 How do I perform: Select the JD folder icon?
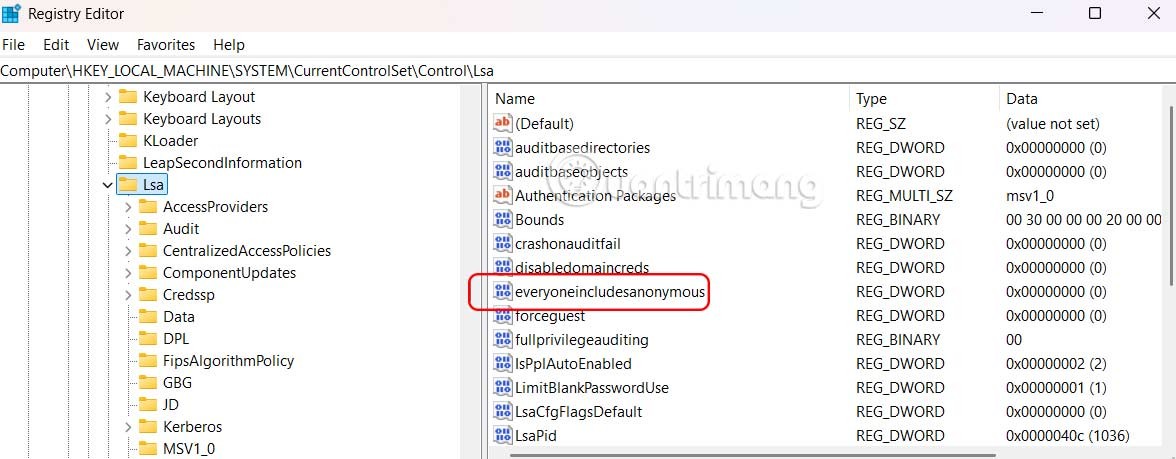[148, 404]
